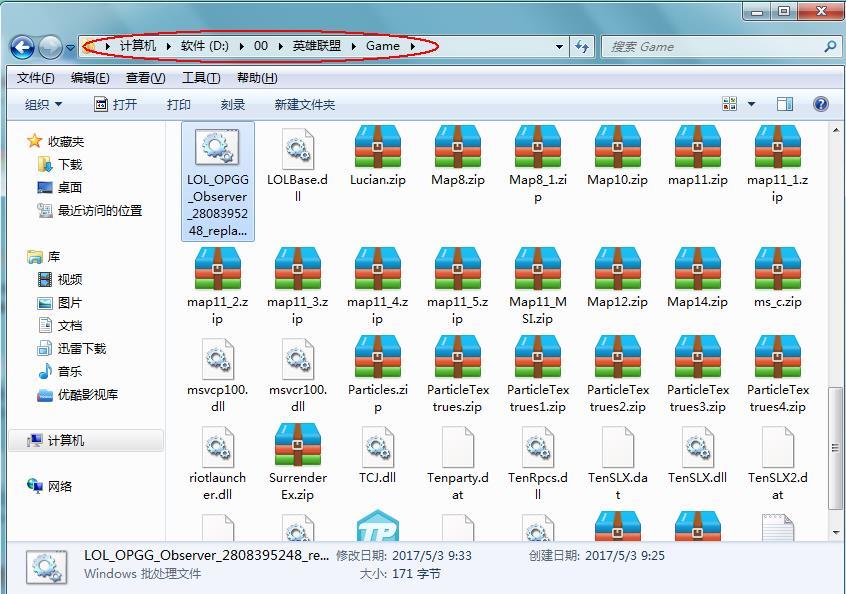
Task: Select the Map14.zip archive
Action: click(x=698, y=278)
